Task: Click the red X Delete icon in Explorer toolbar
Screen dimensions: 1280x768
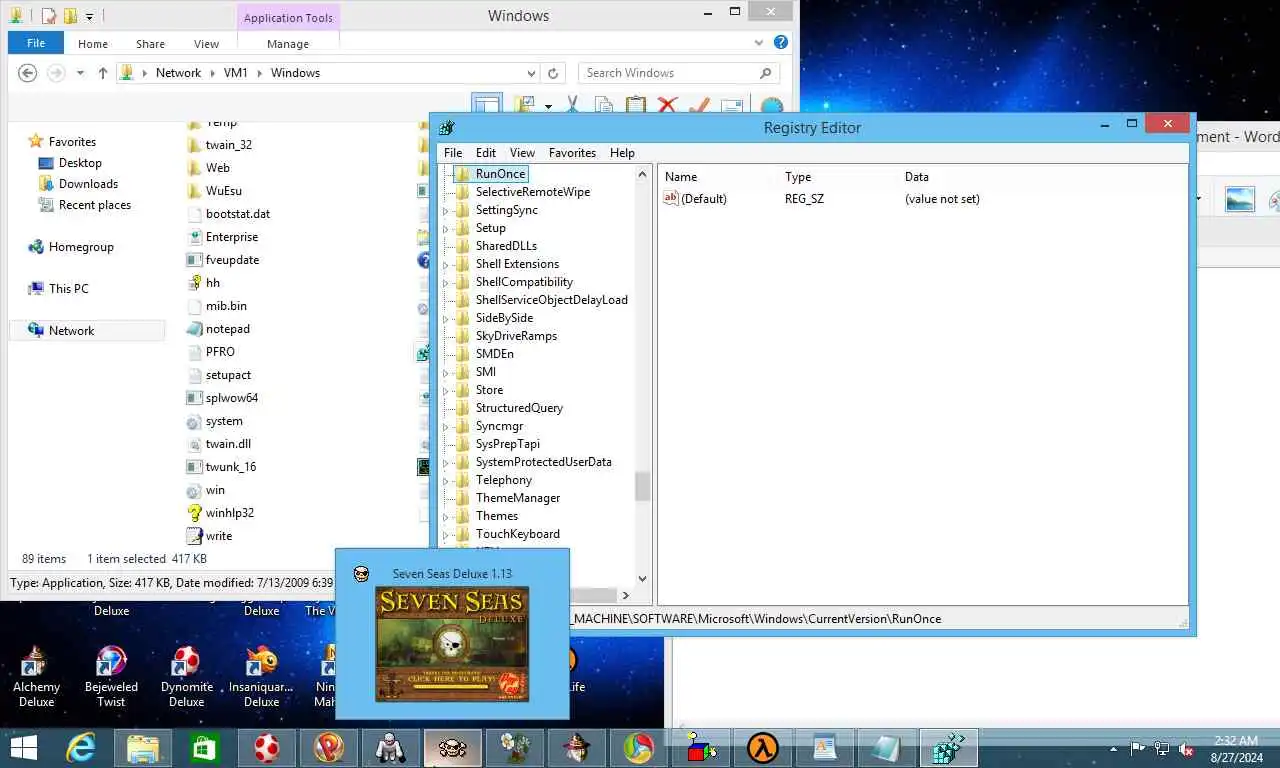Action: pos(667,105)
